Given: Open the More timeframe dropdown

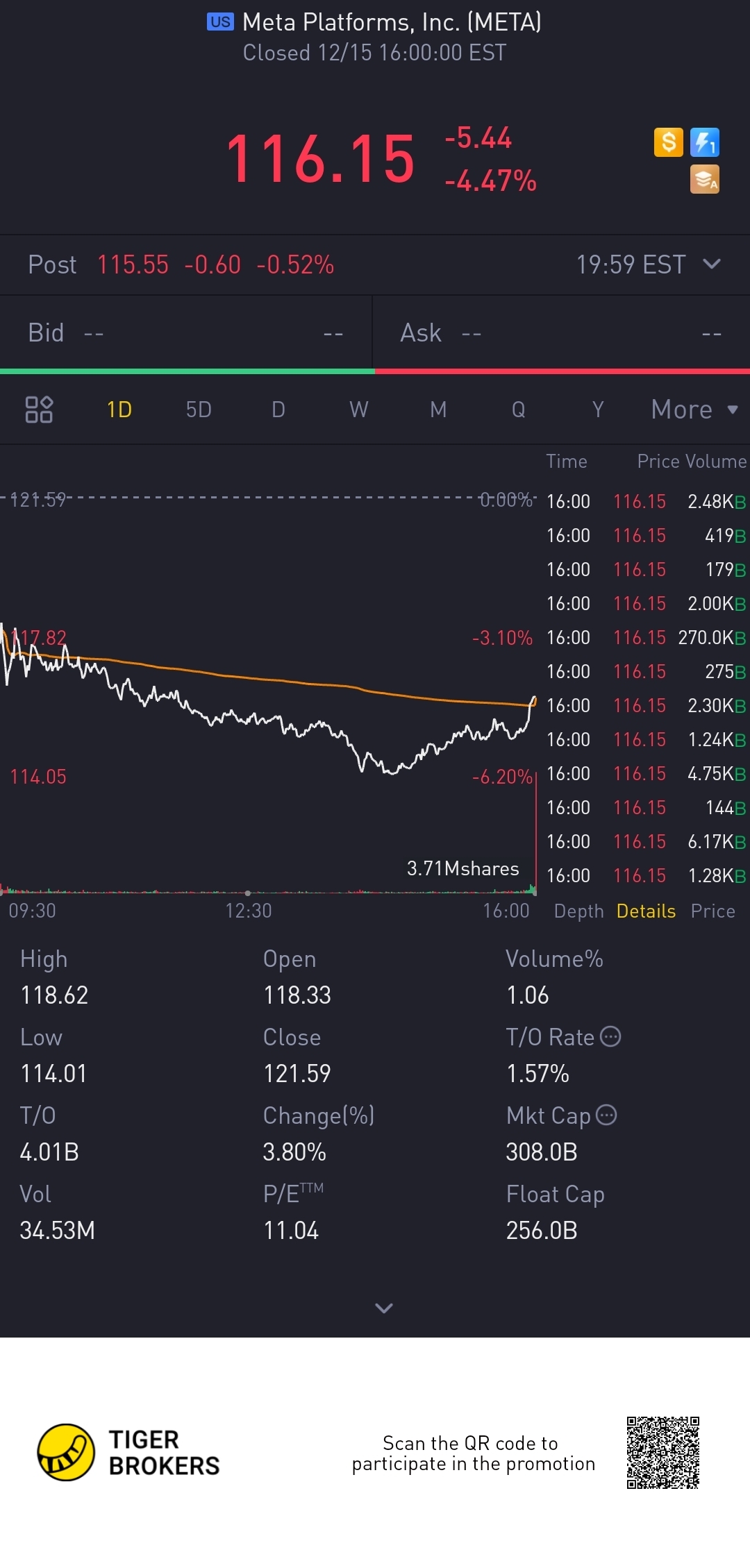Looking at the screenshot, I should click(694, 410).
